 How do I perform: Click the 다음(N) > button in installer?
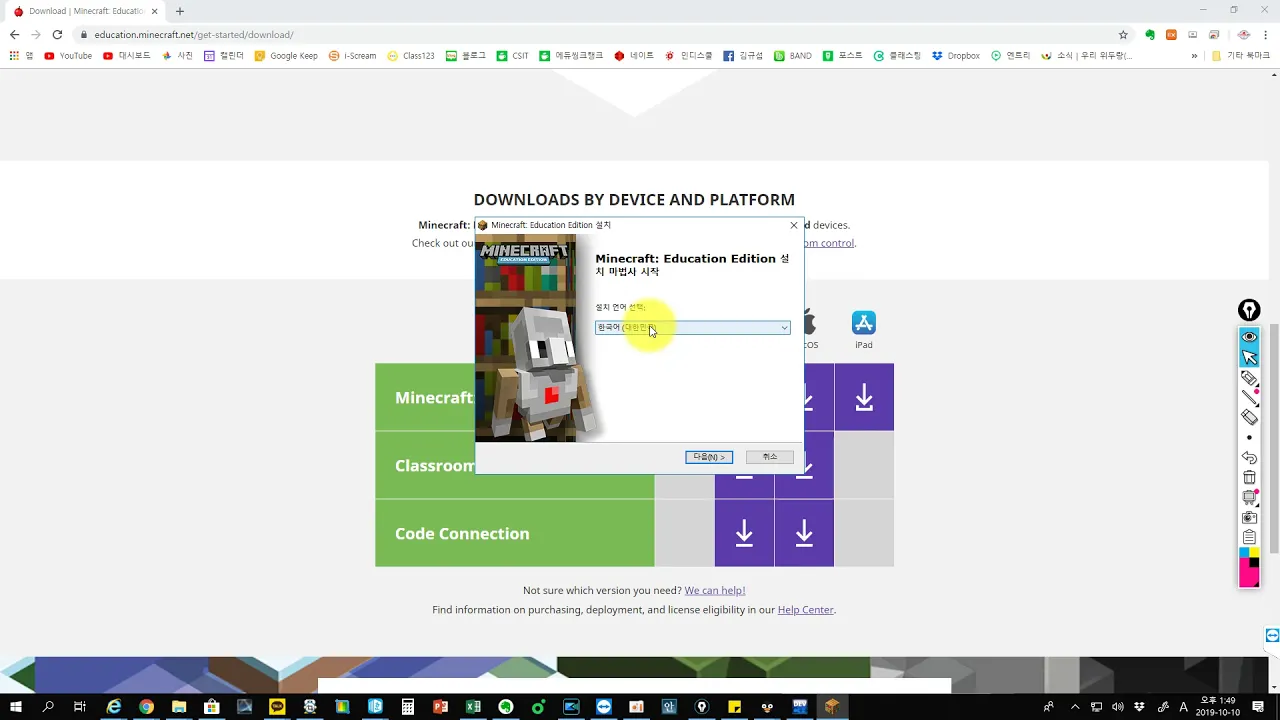click(709, 457)
